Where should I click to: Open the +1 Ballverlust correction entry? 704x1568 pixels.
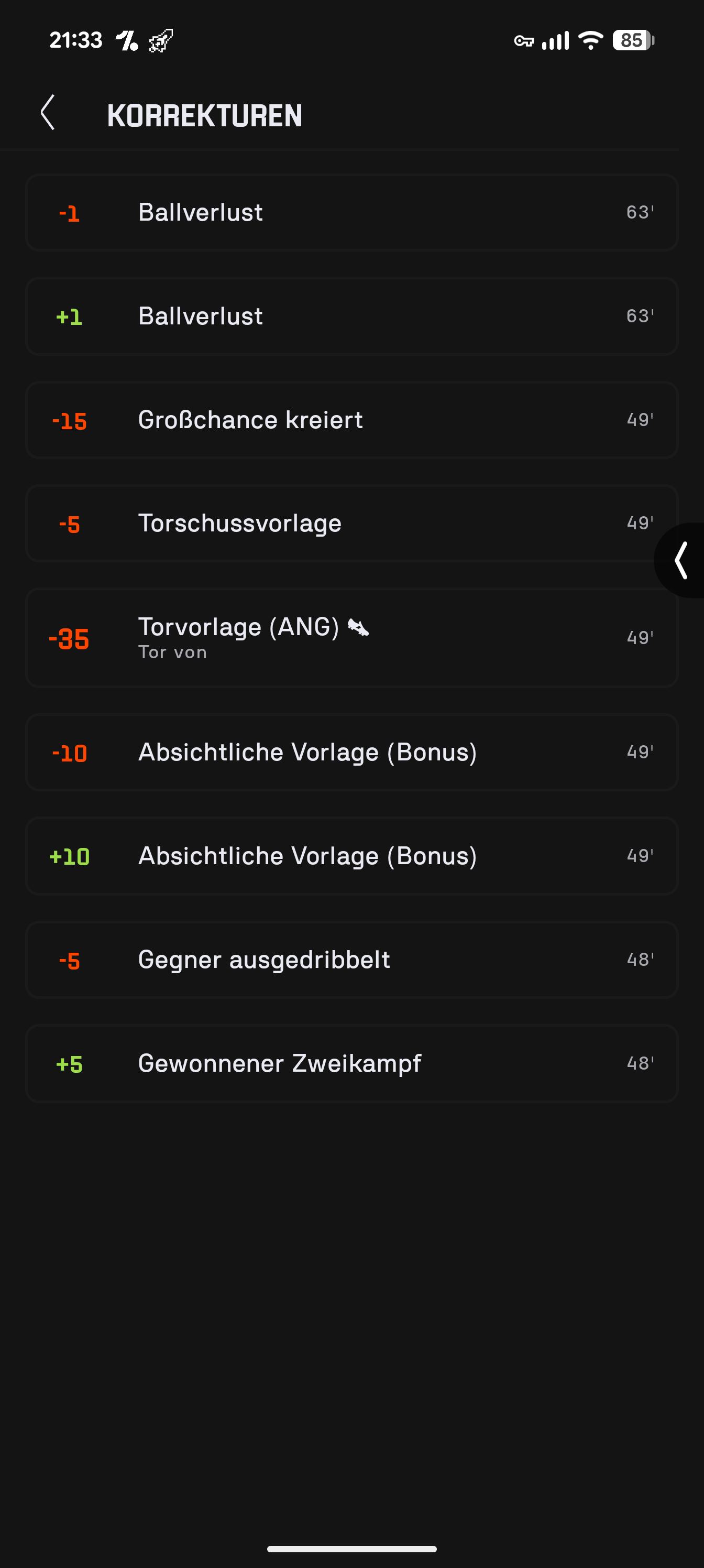(351, 316)
